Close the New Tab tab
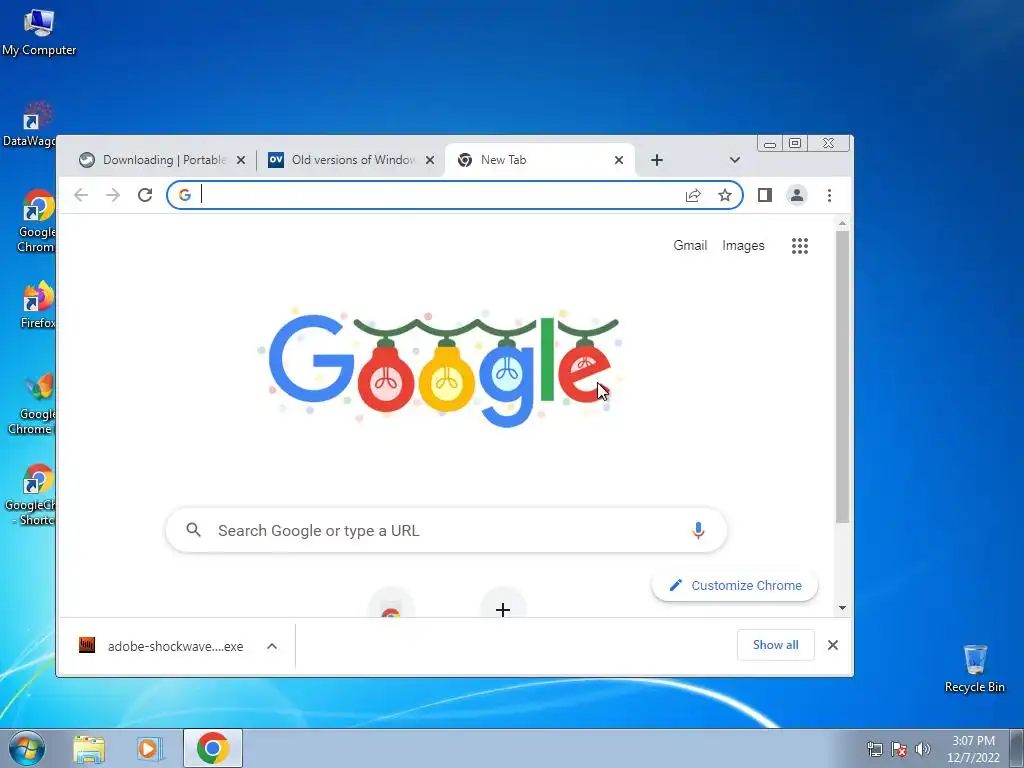 click(619, 160)
